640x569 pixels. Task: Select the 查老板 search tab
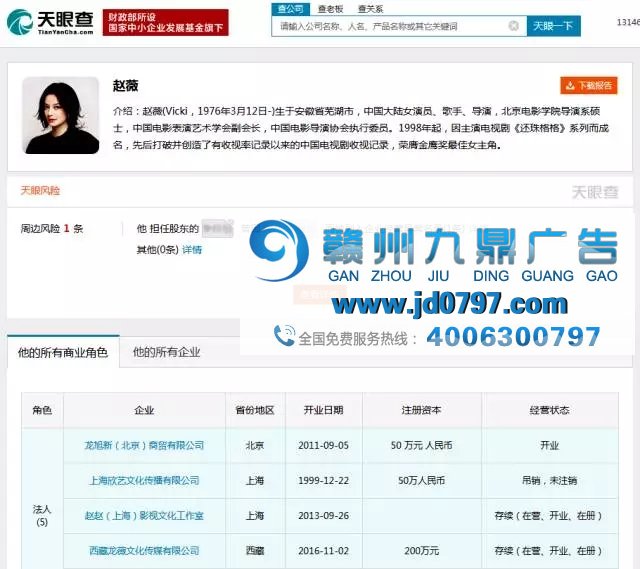tap(331, 9)
